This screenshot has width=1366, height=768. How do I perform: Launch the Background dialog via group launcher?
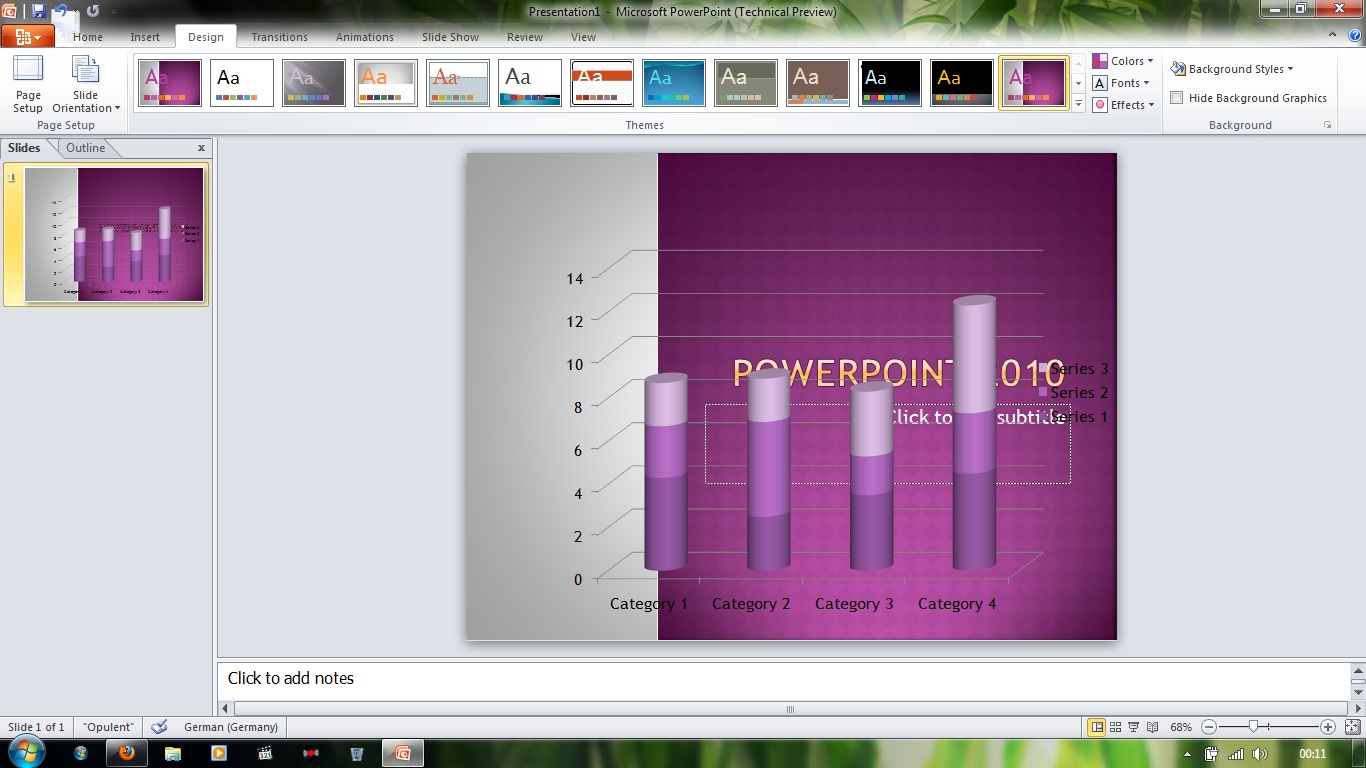pos(1328,125)
